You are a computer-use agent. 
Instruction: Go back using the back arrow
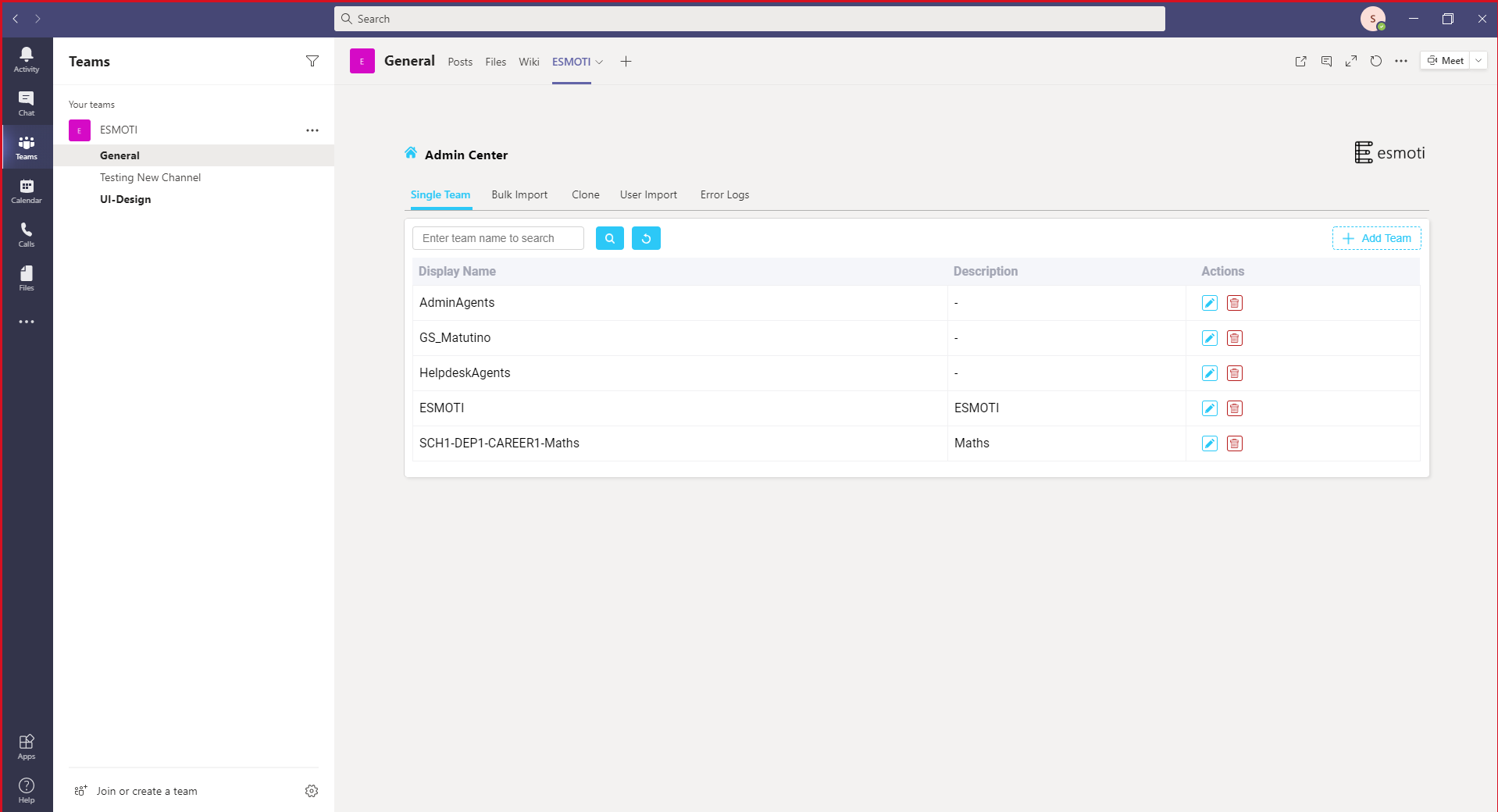(x=16, y=19)
